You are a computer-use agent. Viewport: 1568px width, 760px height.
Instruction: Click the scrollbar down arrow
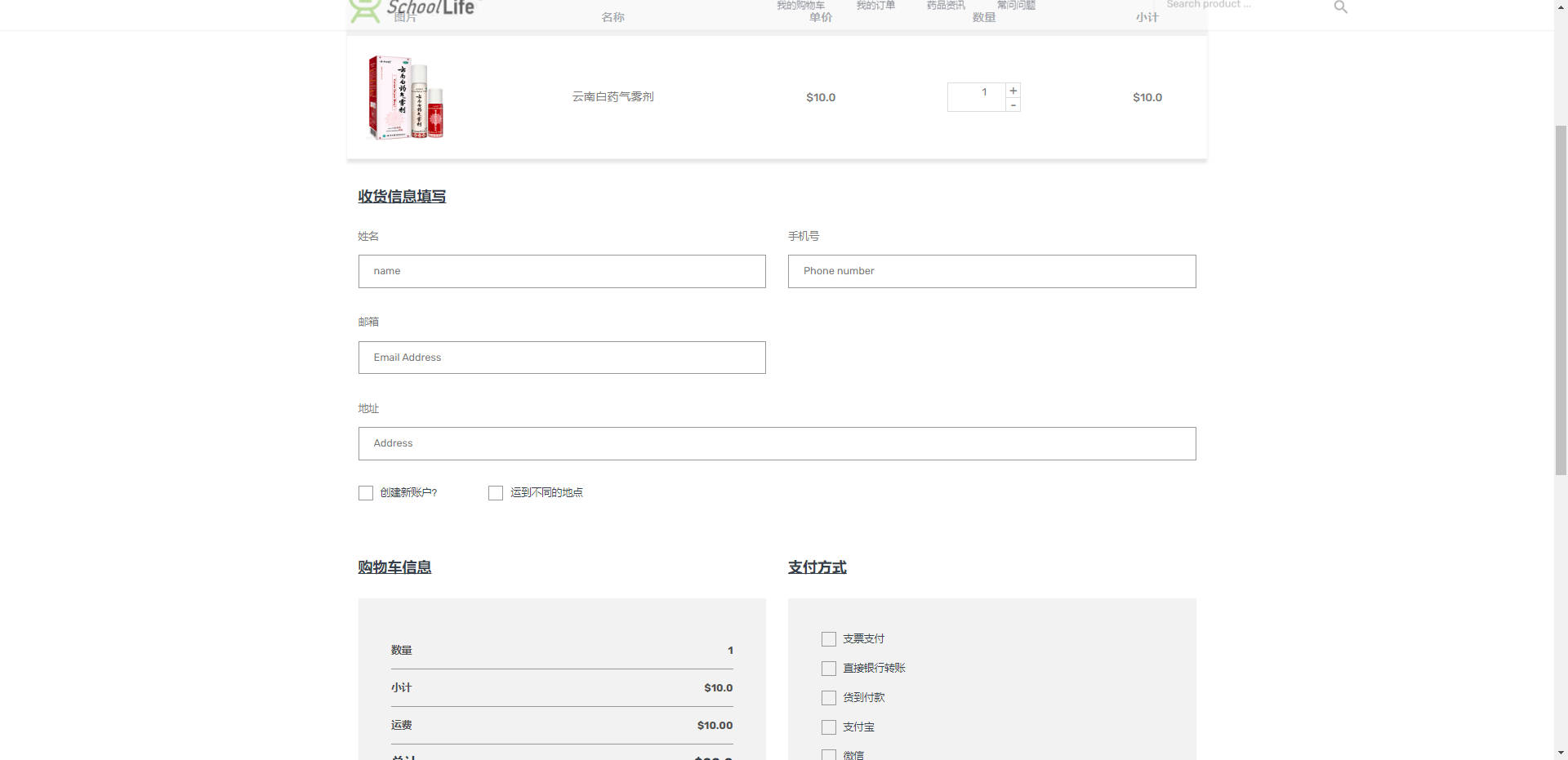(1561, 753)
